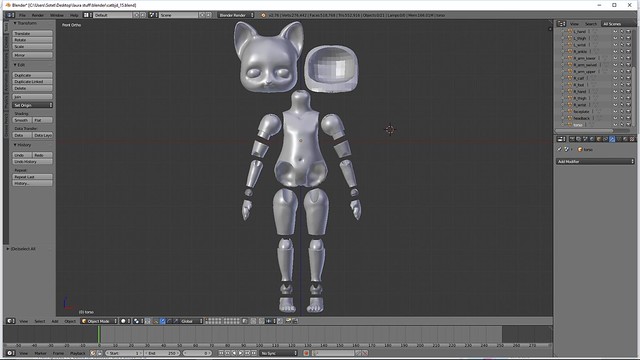This screenshot has width=640, height=360.
Task: Open the 3D viewport Select menu
Action: coord(40,321)
